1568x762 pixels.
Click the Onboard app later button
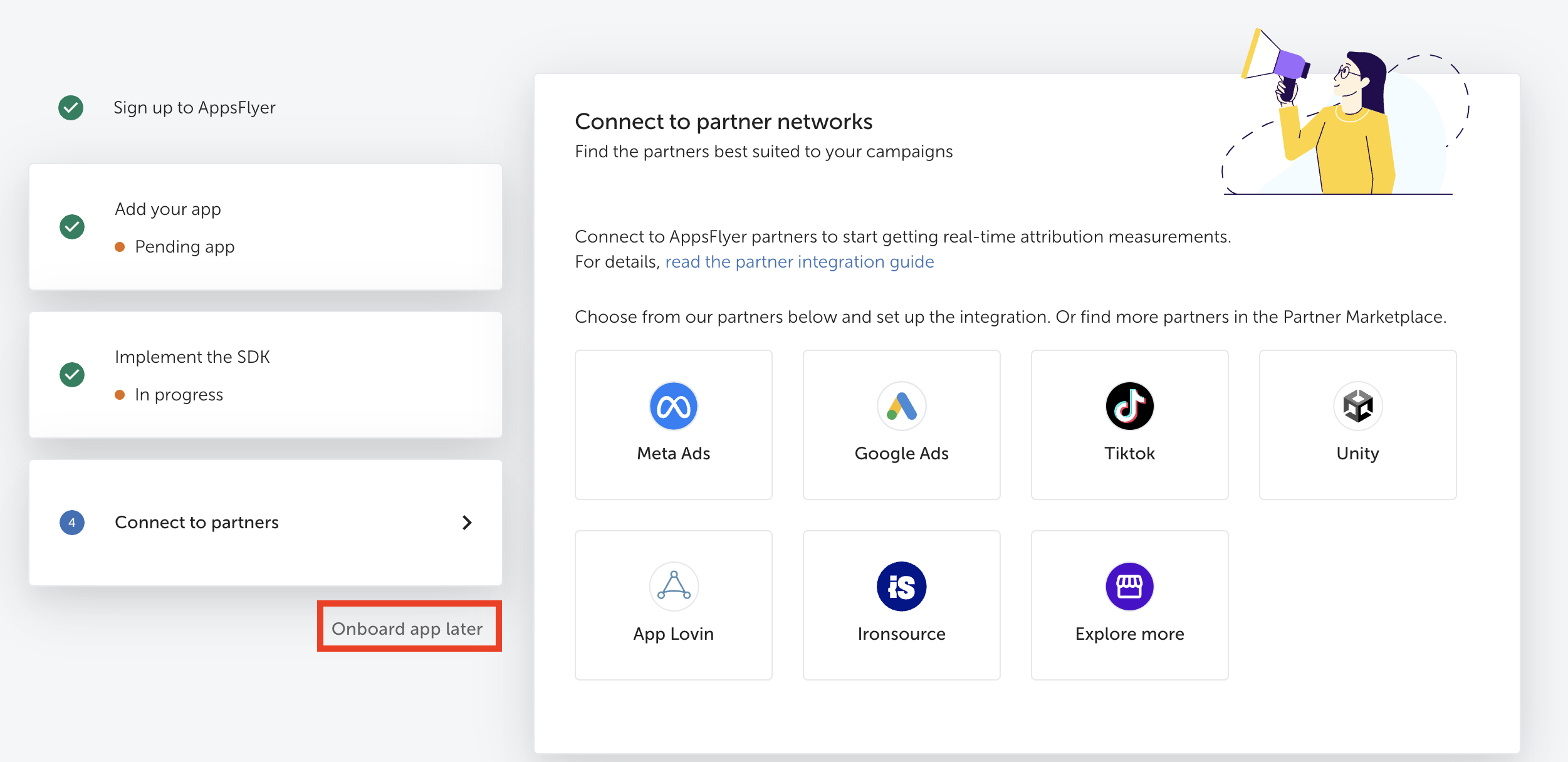[408, 628]
